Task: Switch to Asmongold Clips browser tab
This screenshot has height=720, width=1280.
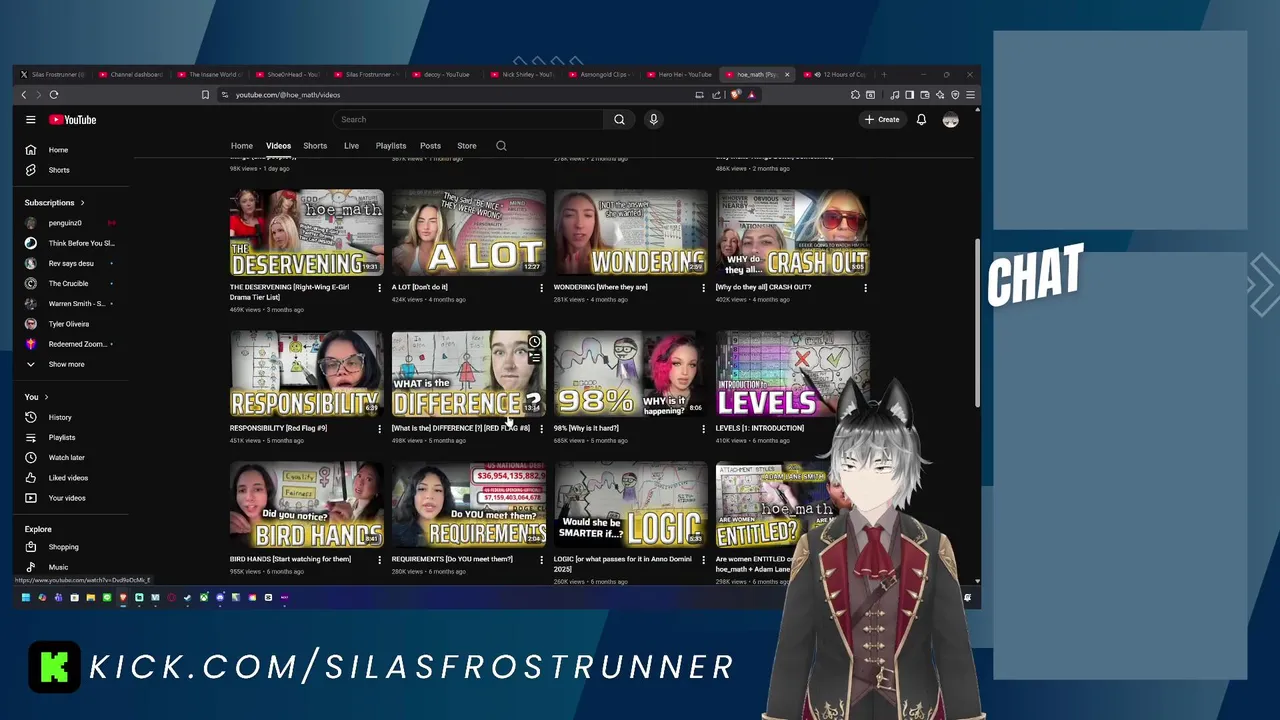Action: 600,75
